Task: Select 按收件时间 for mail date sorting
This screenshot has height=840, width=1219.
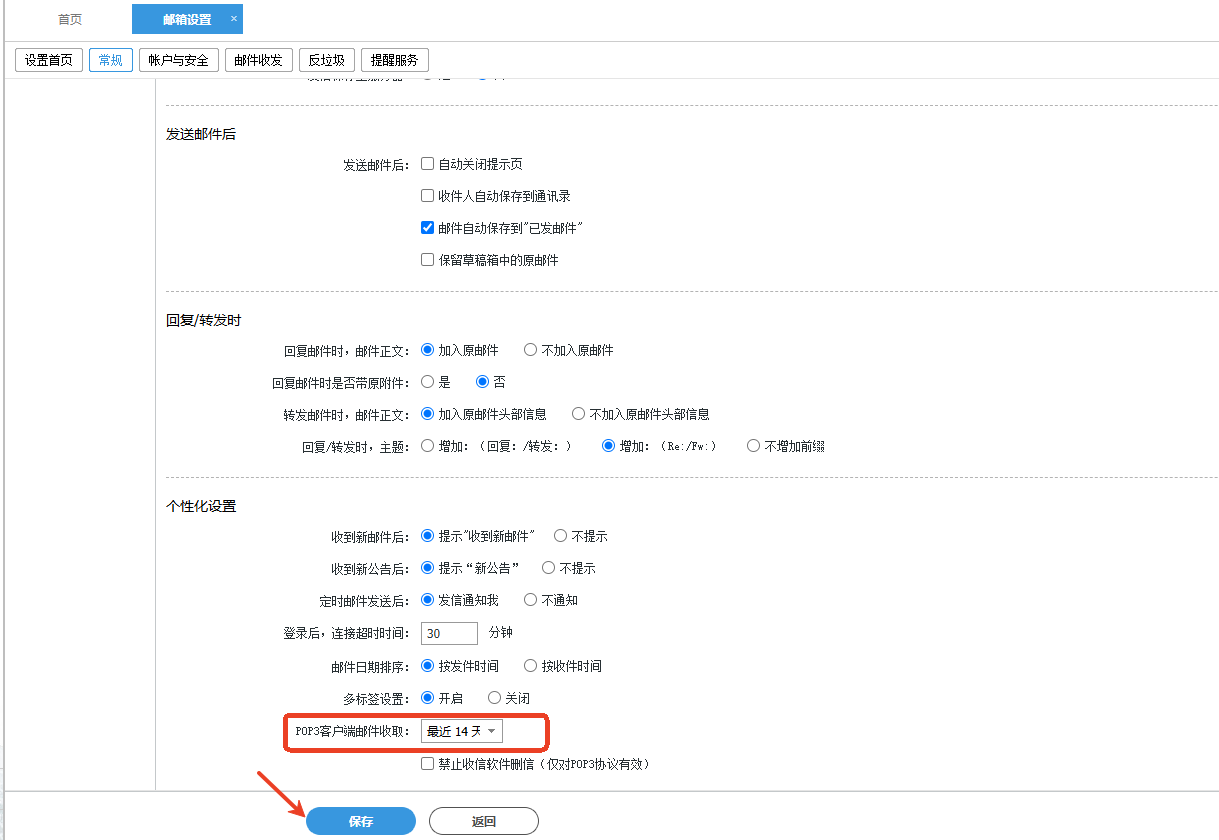Action: point(531,666)
